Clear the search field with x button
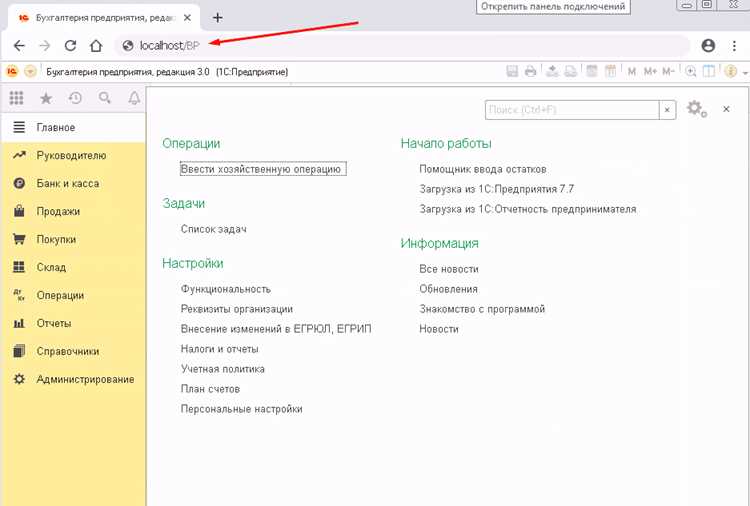Image resolution: width=750 pixels, height=506 pixels. [667, 110]
